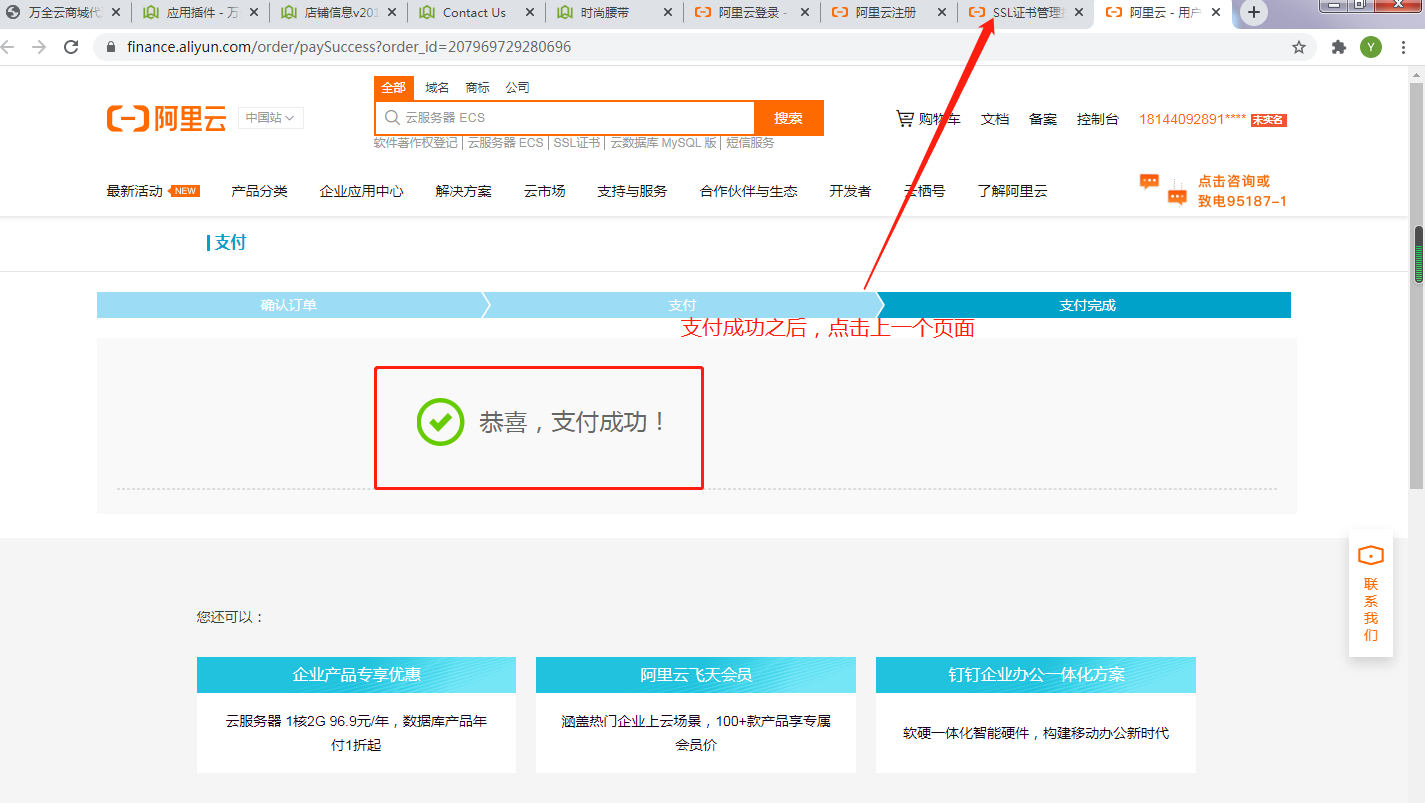Click the green success checkmark icon
This screenshot has width=1425, height=803.
[x=440, y=422]
